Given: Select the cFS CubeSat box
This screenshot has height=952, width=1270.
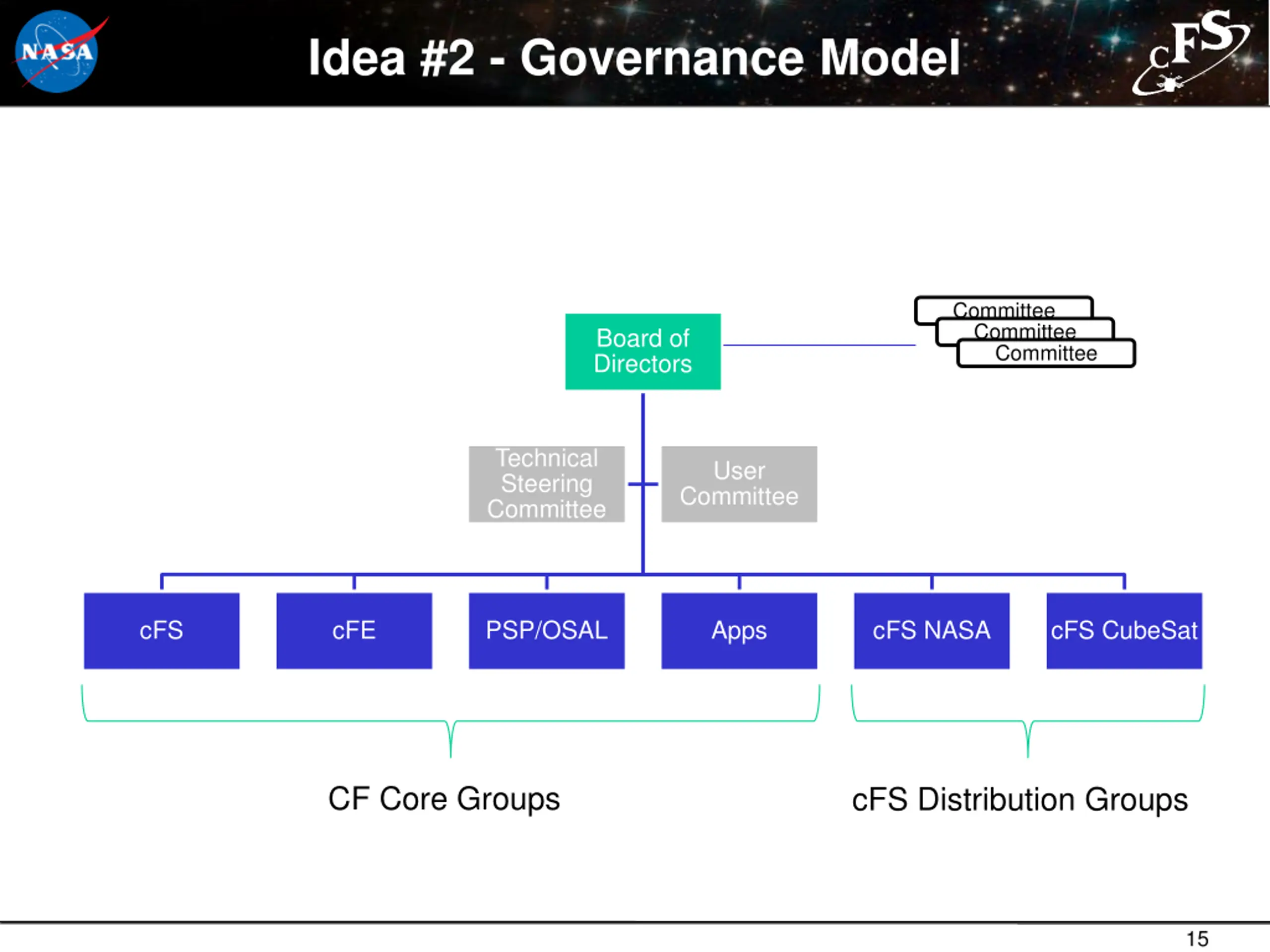Looking at the screenshot, I should tap(1124, 630).
